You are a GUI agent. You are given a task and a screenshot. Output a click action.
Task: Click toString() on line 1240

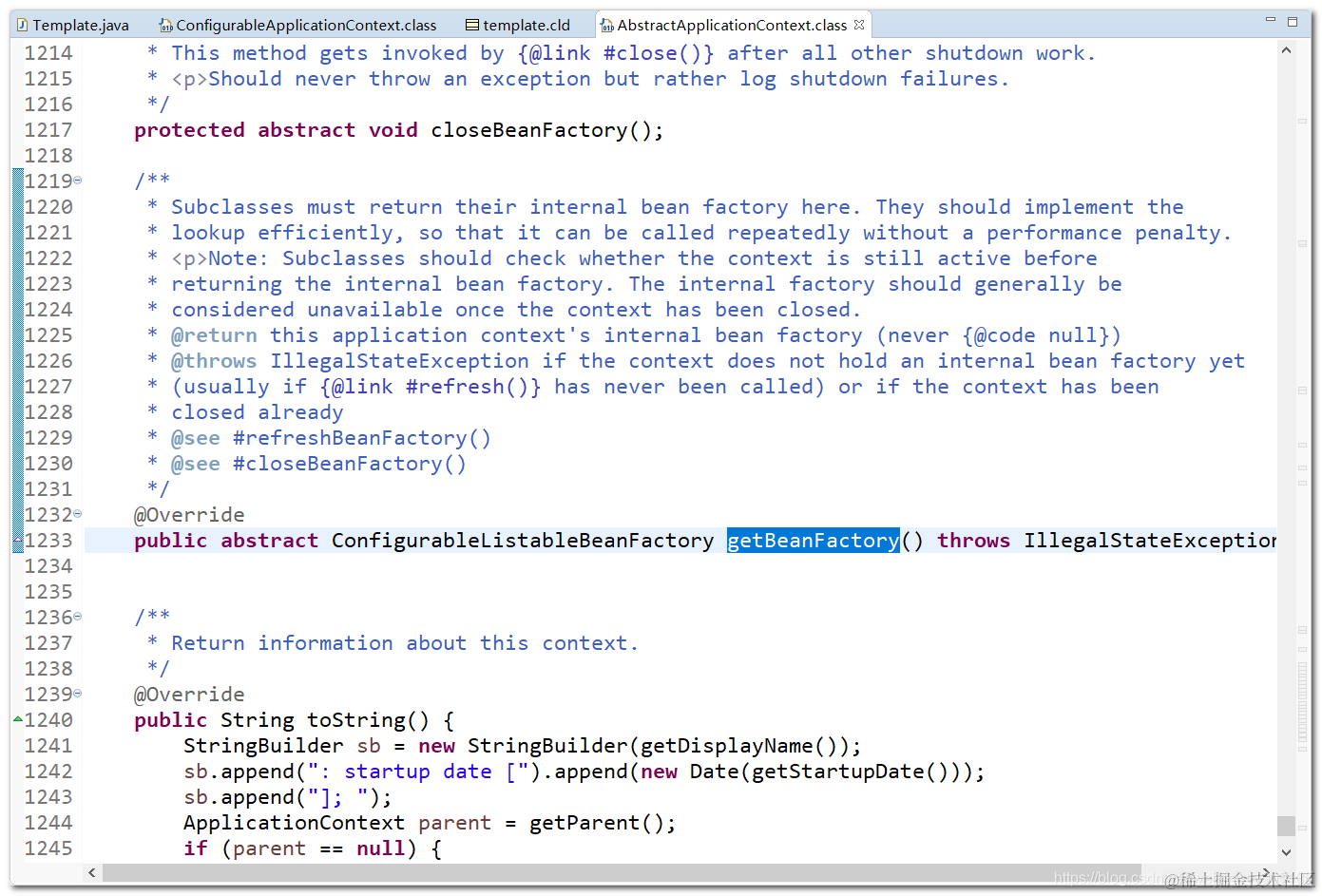coord(368,720)
